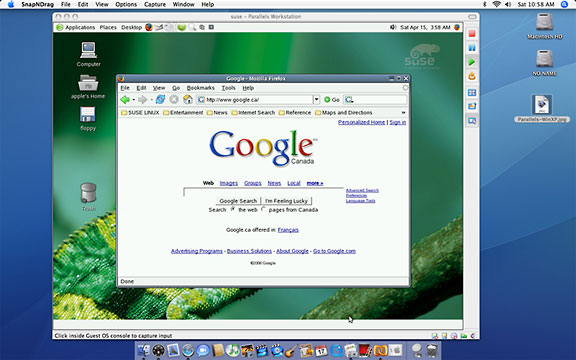Open forward history dropdown arrow
Image resolution: width=576 pixels, height=360 pixels.
(151, 100)
